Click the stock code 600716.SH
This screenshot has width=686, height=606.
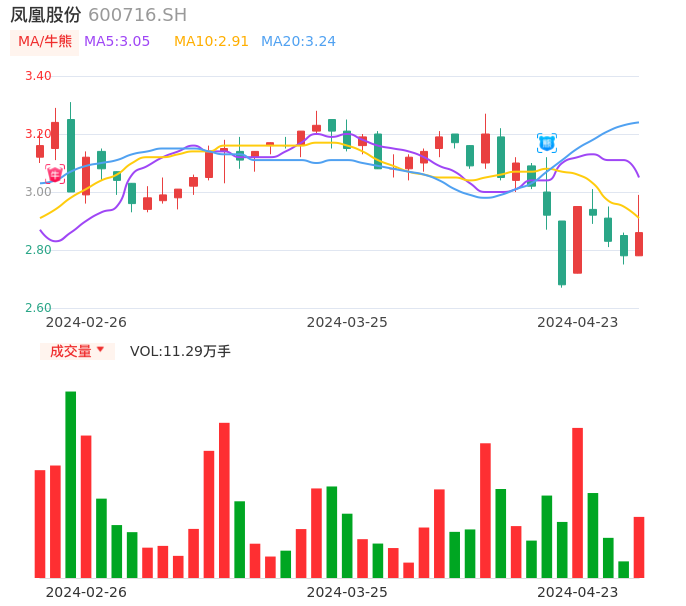[x=137, y=15]
